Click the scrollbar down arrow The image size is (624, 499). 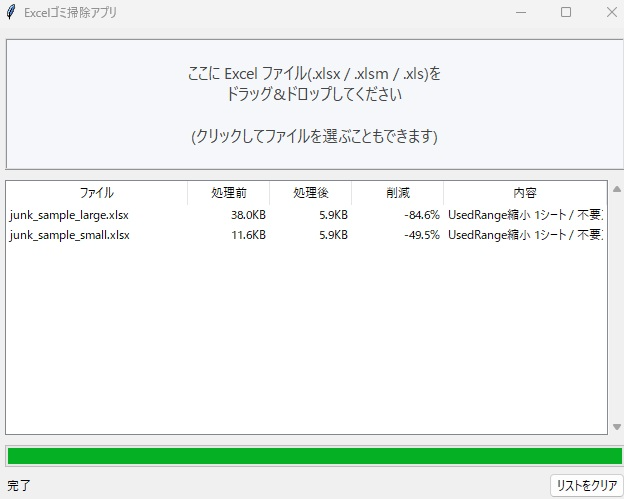(617, 427)
